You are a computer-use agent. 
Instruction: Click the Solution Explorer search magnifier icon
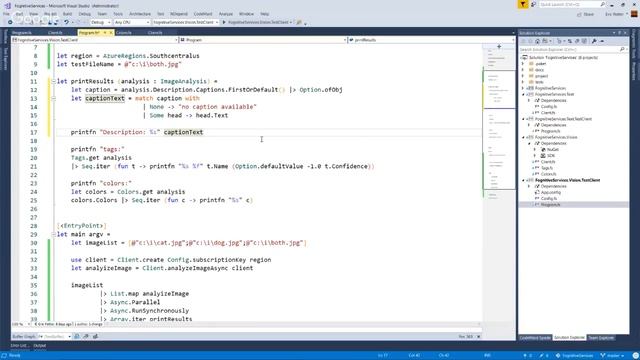[x=622, y=49]
